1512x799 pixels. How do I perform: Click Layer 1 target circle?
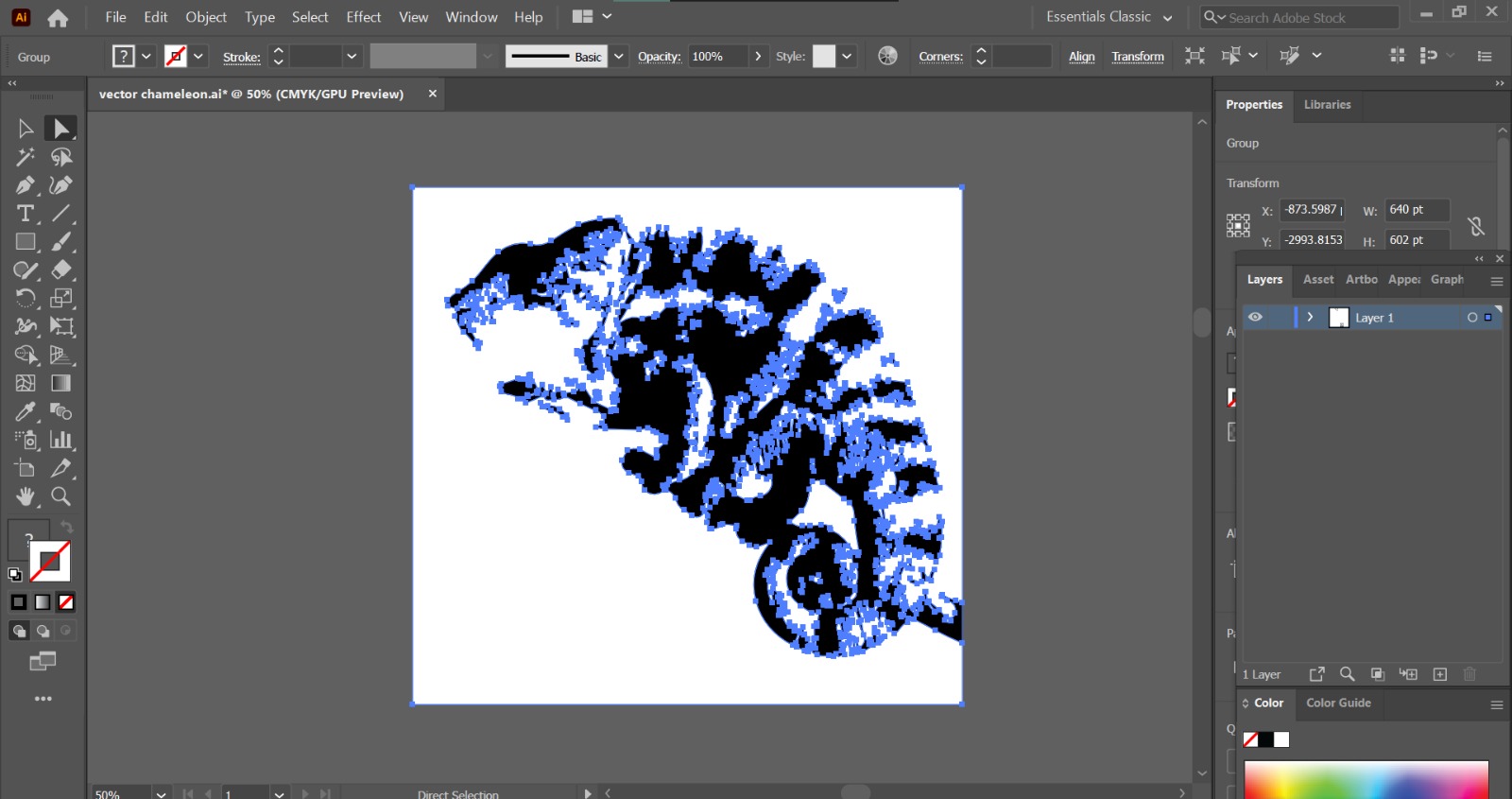point(1472,318)
